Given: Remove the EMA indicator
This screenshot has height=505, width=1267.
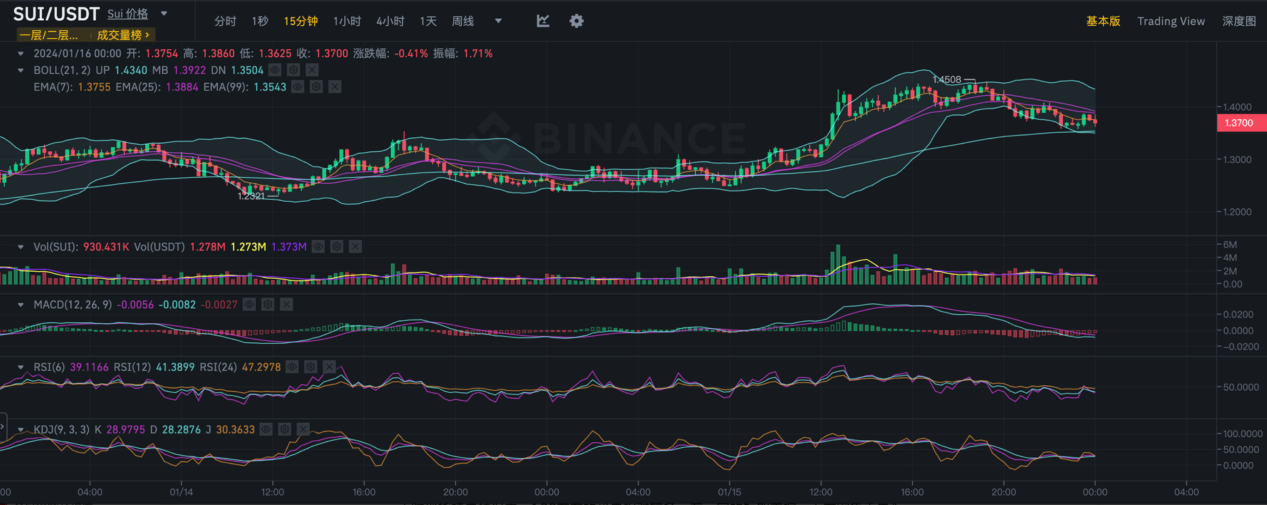Looking at the screenshot, I should pos(335,87).
